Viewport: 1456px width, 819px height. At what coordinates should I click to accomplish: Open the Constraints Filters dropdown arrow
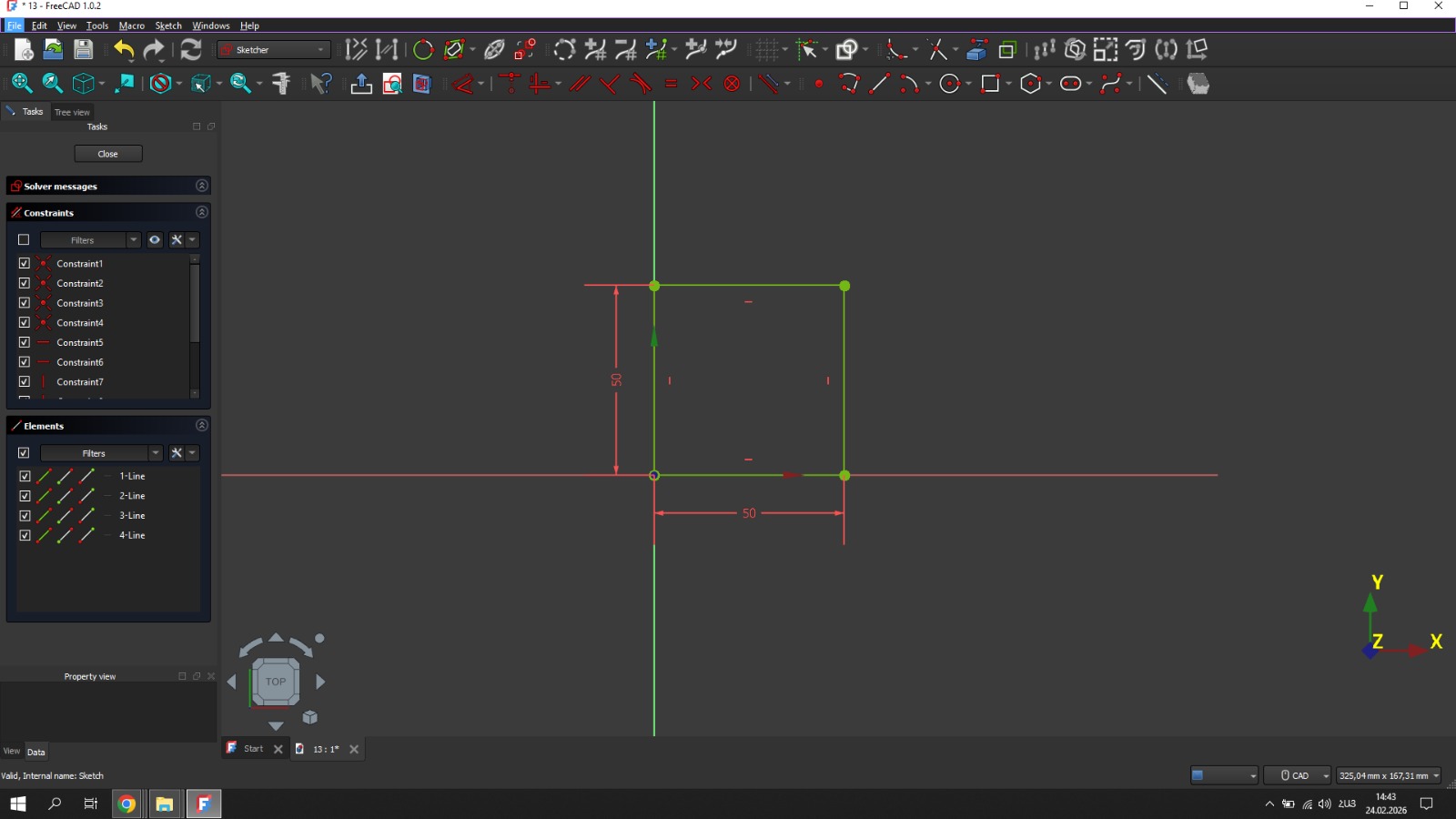coord(134,240)
